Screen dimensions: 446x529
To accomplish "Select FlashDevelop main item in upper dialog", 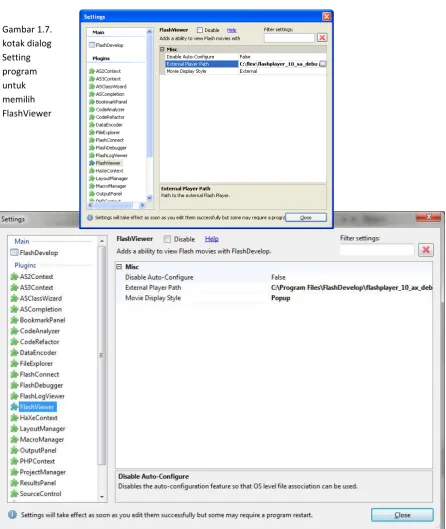I will click(x=106, y=45).
